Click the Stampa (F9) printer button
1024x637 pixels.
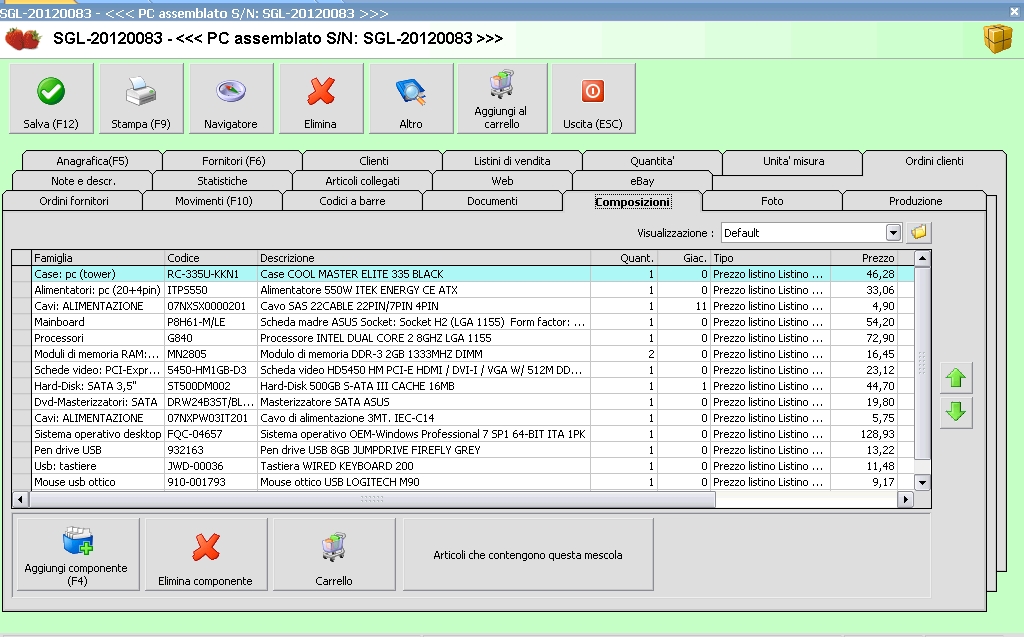(141, 99)
